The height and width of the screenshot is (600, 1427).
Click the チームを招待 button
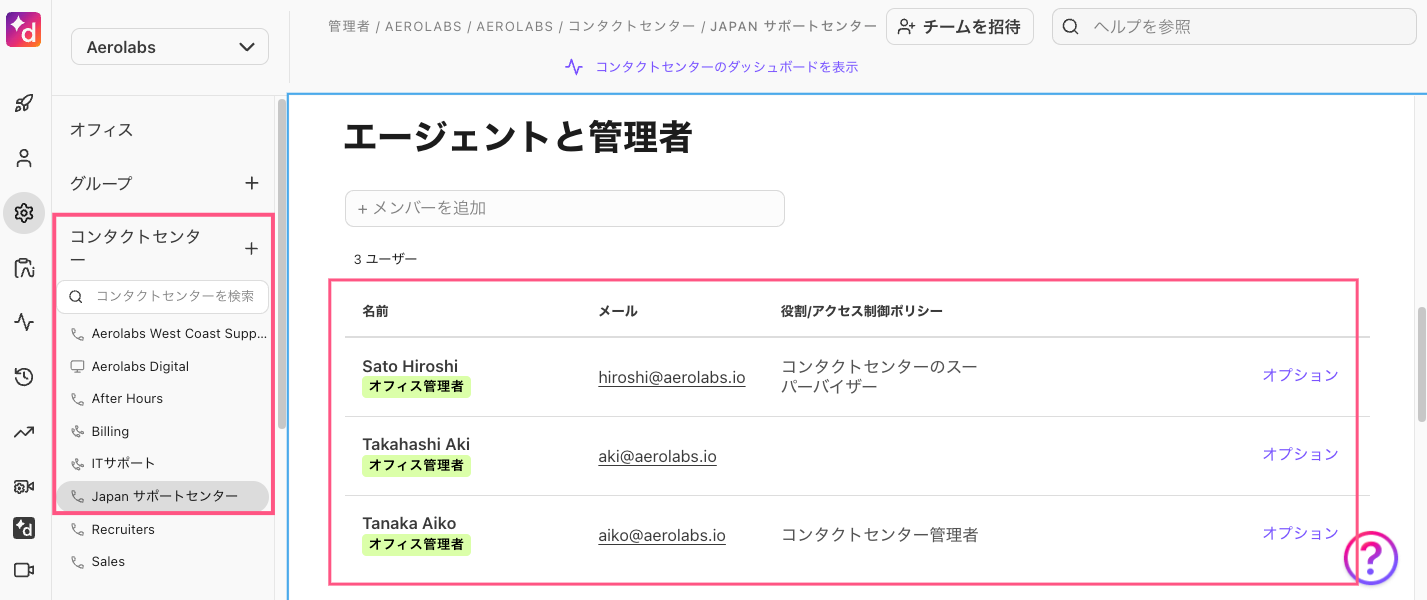[959, 27]
